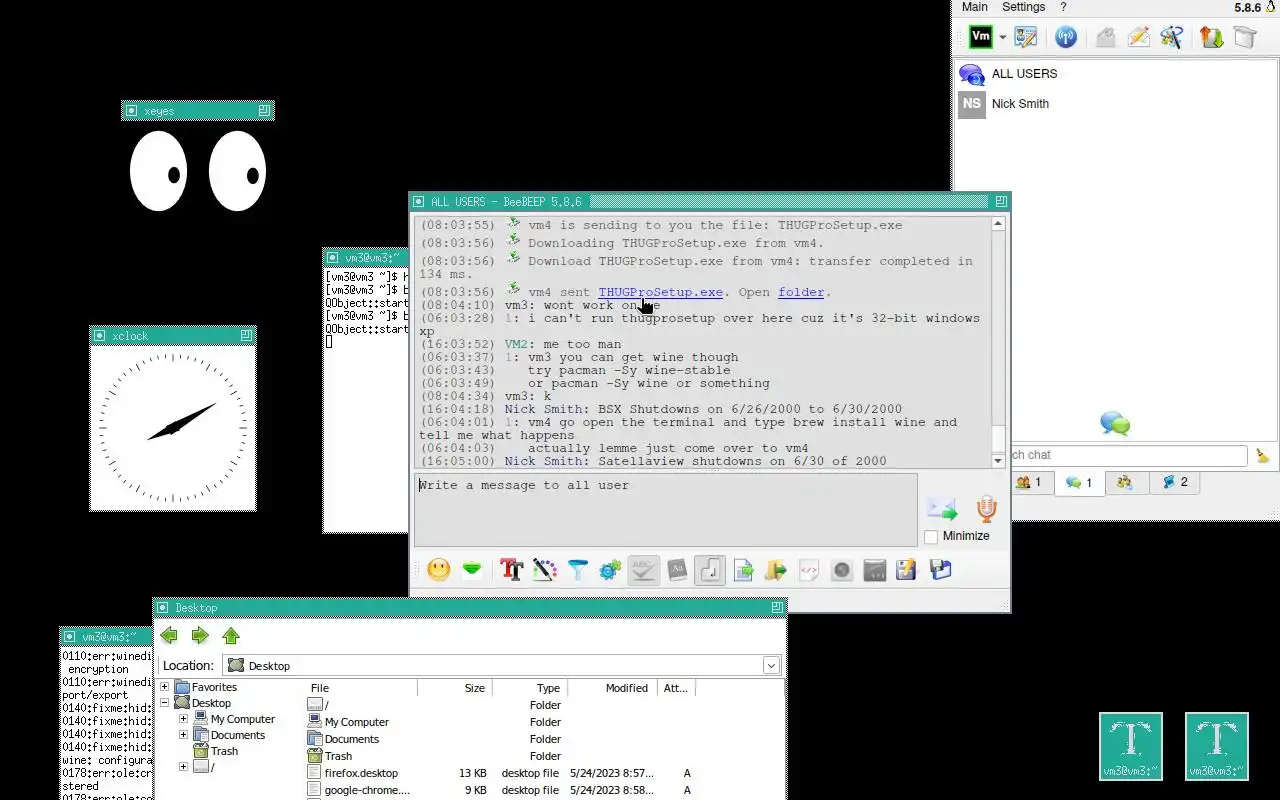The image size is (1280, 800).
Task: Send a folder using the folder arrow icon
Action: tap(776, 570)
